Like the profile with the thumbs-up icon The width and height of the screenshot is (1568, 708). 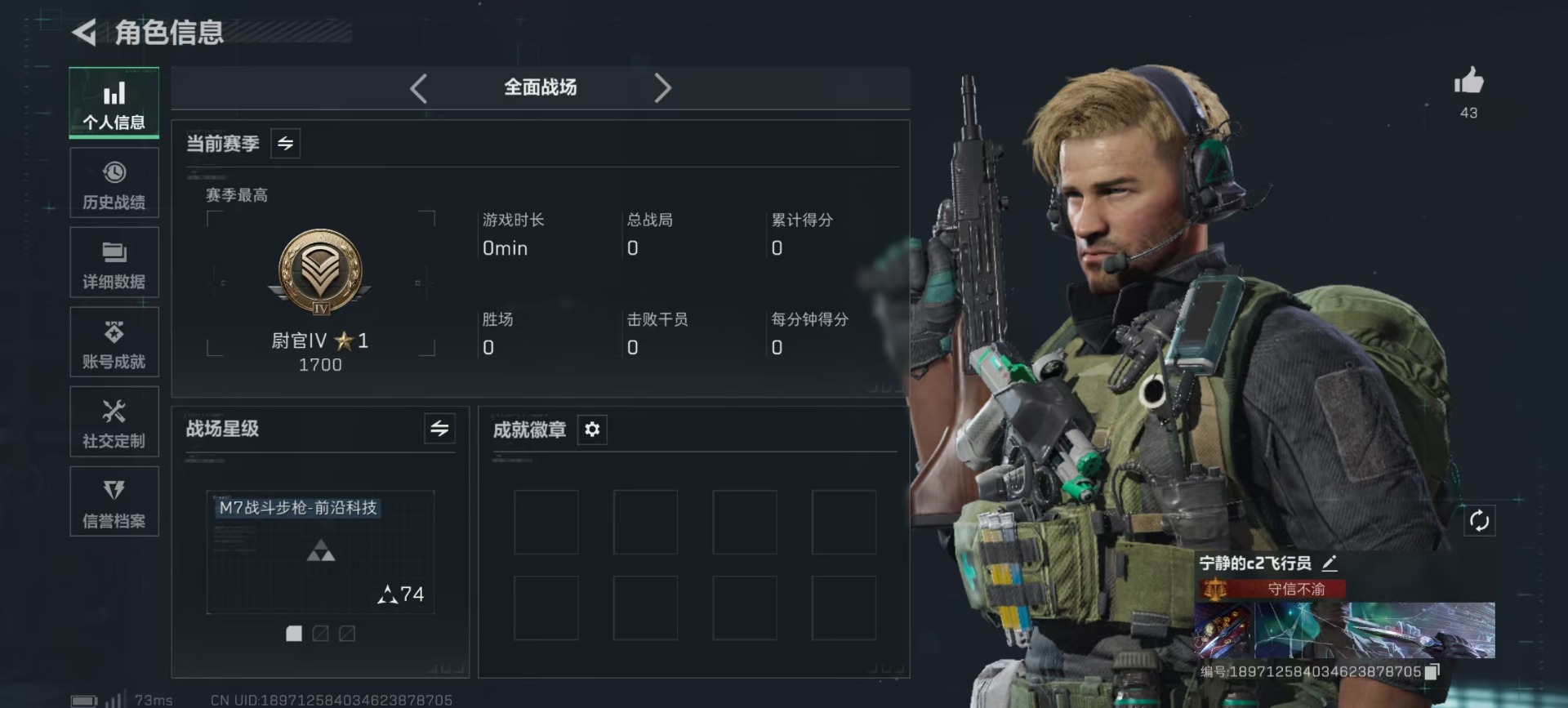pos(1468,82)
